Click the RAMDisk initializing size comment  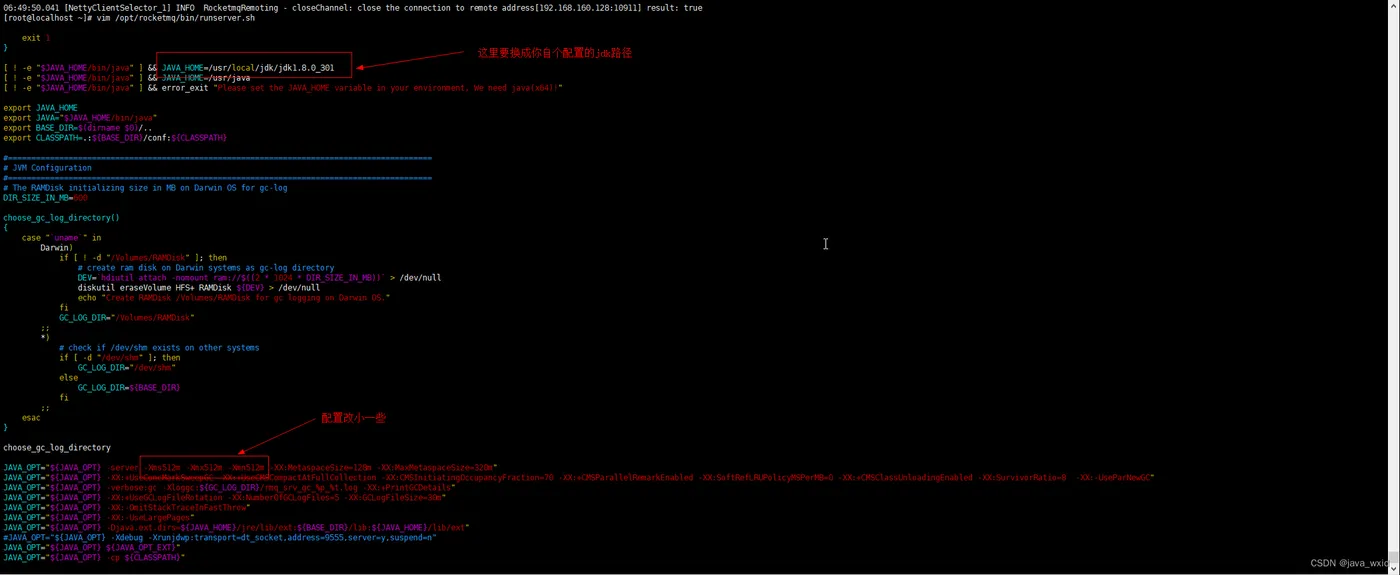click(x=145, y=187)
